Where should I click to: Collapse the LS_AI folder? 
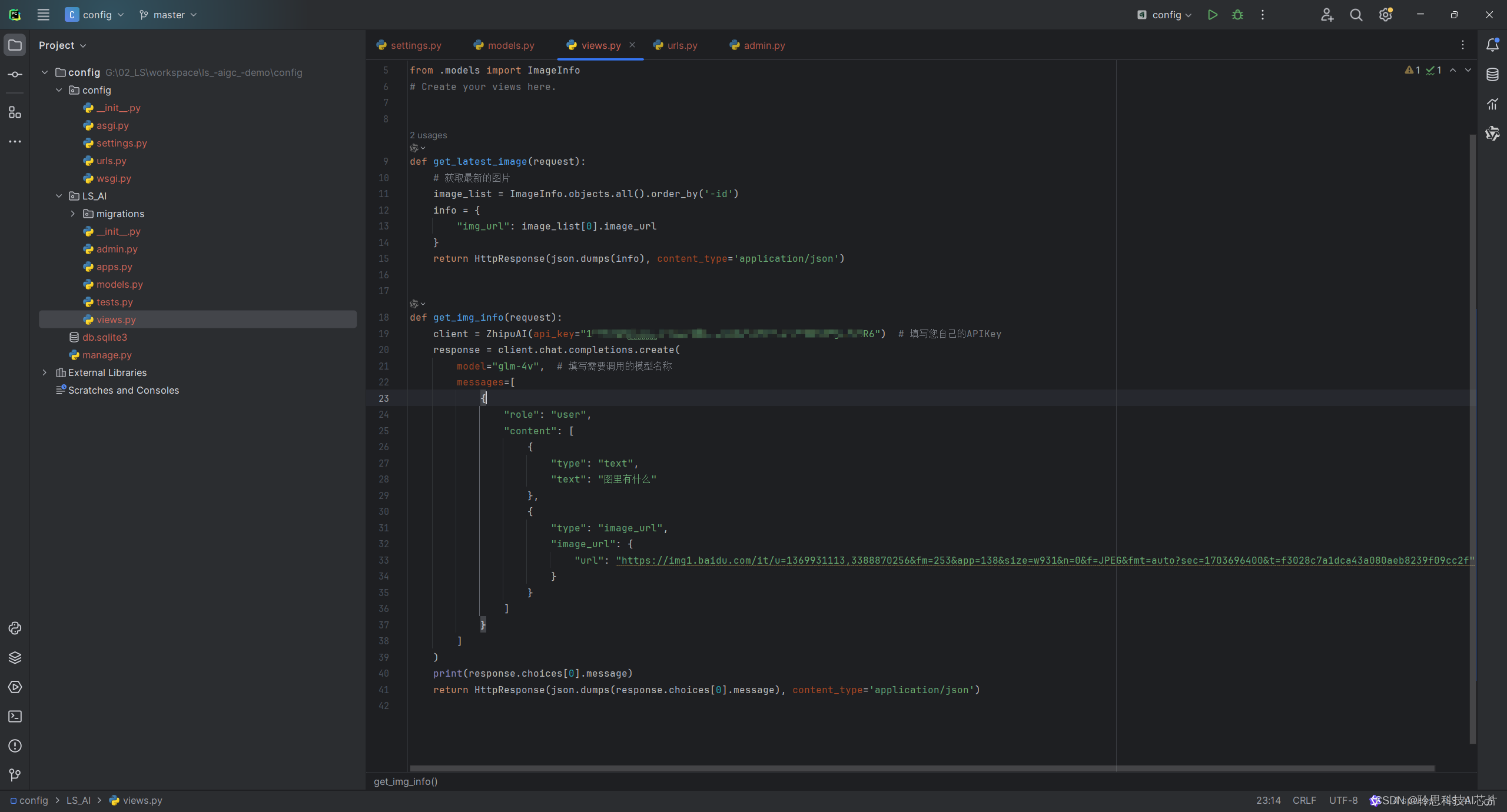click(59, 196)
